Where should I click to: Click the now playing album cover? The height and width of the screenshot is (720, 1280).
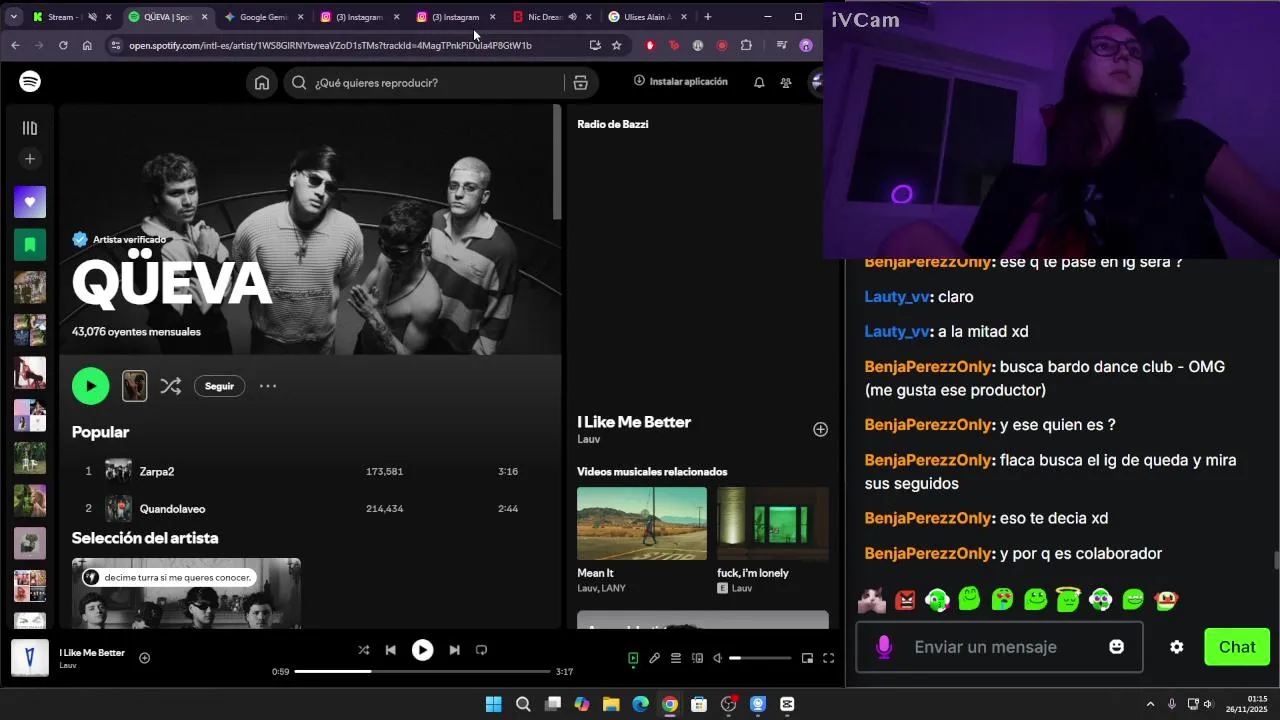29,658
